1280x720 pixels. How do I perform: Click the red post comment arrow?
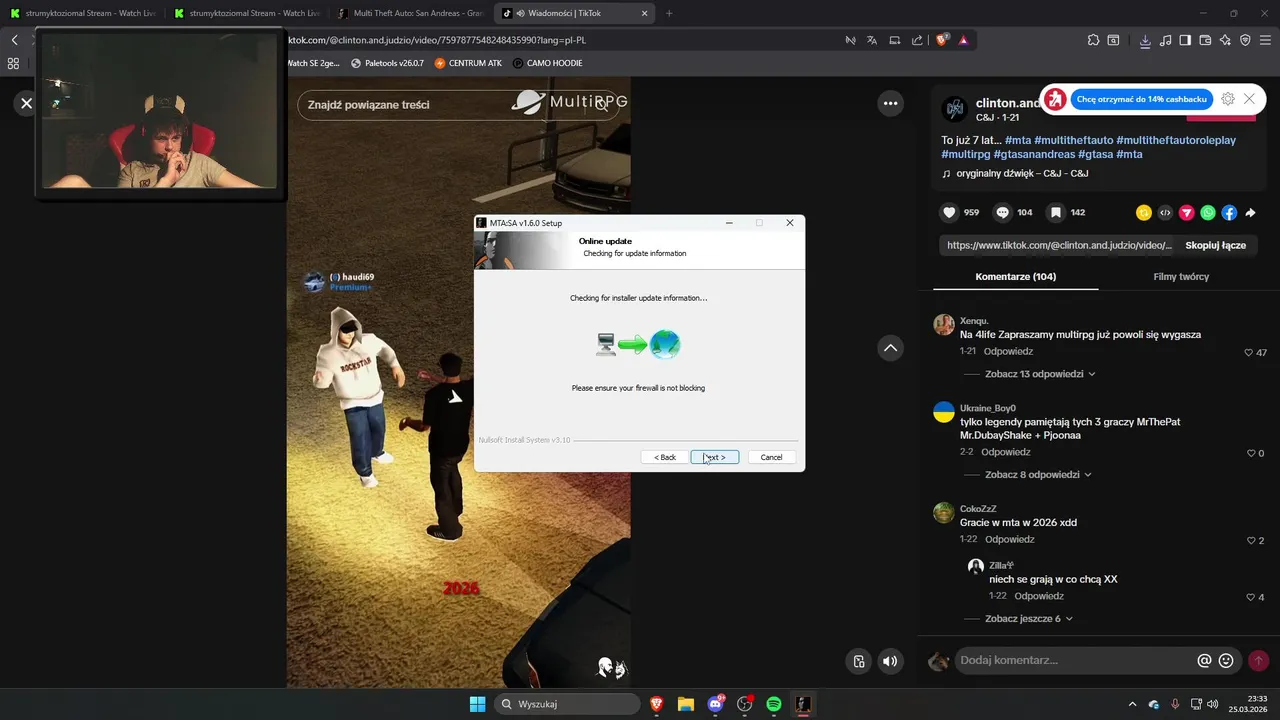pyautogui.click(x=1258, y=660)
